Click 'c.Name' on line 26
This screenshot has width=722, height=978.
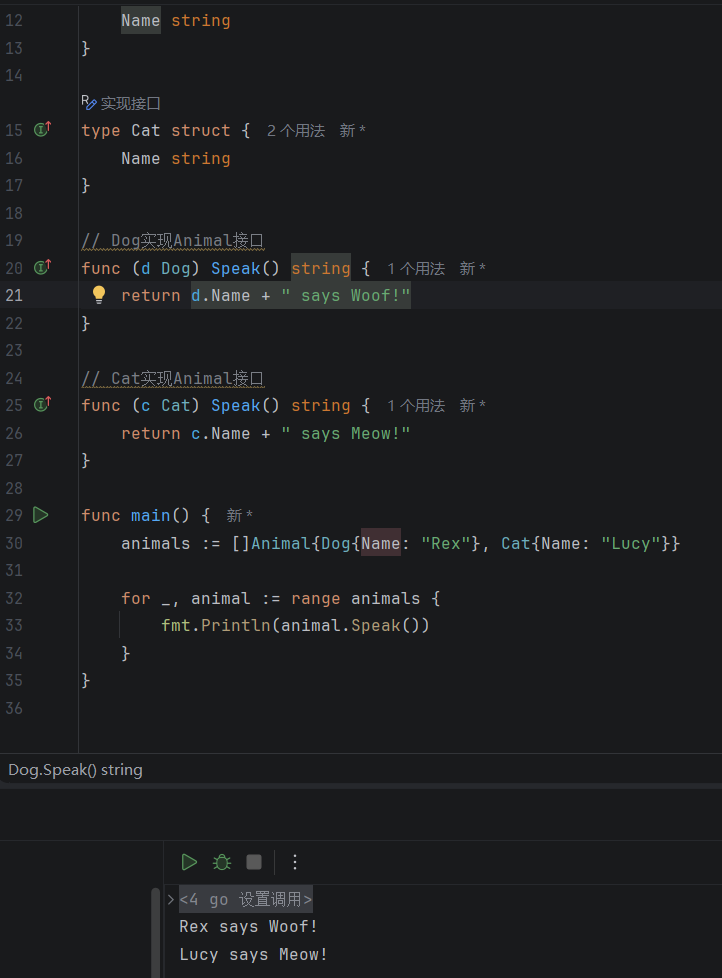click(220, 433)
